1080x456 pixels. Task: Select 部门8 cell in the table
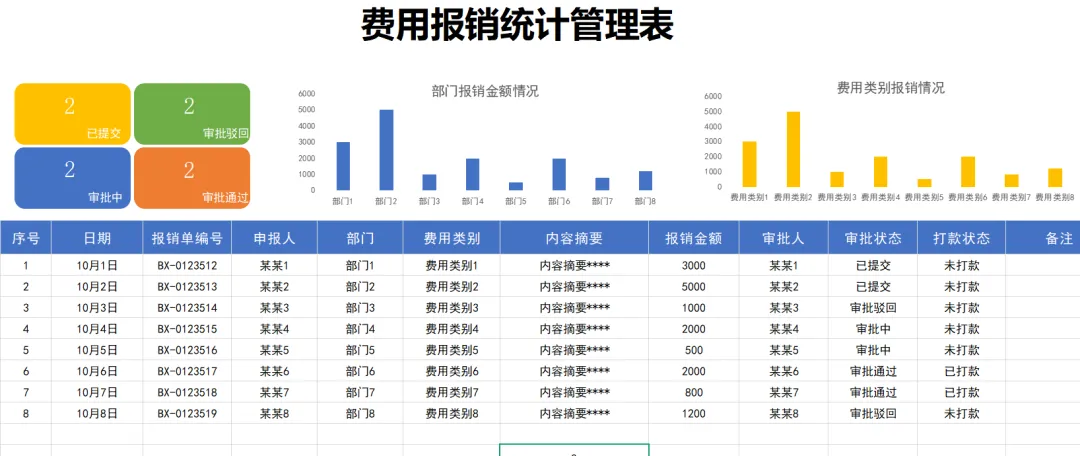pos(360,414)
